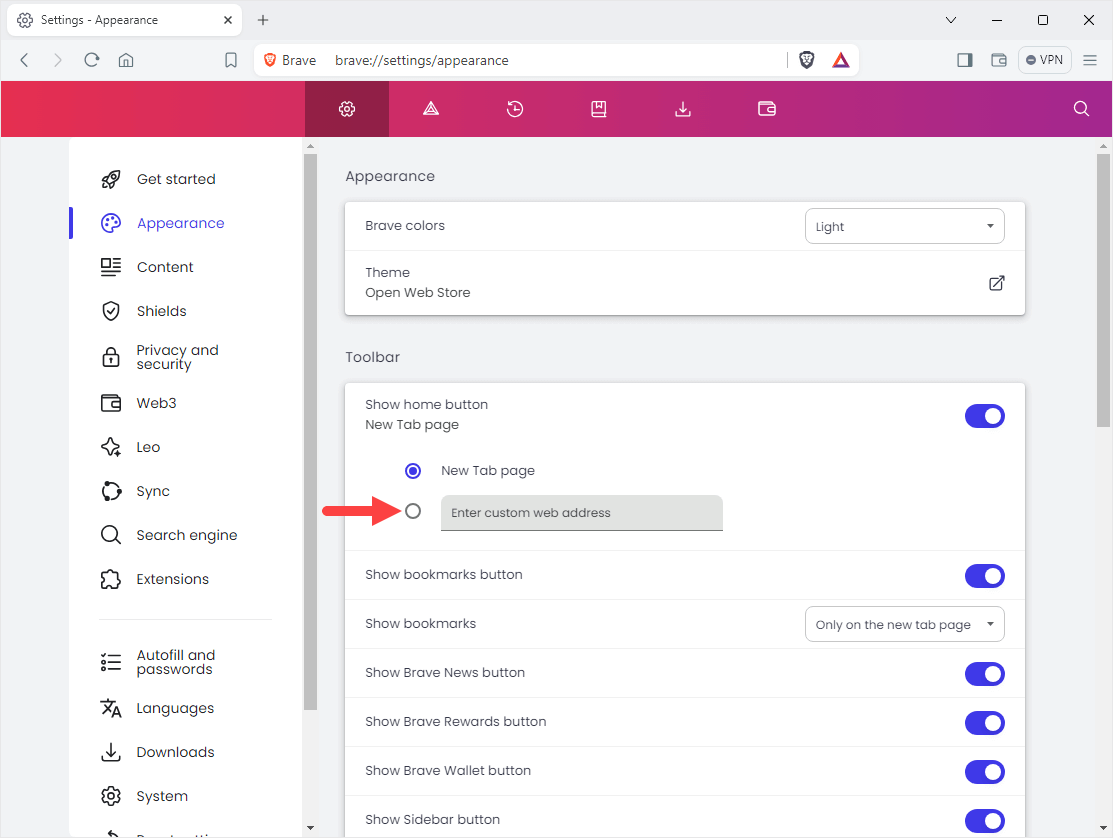Open Privacy and security settings
Viewport: 1113px width, 838px height.
[177, 357]
